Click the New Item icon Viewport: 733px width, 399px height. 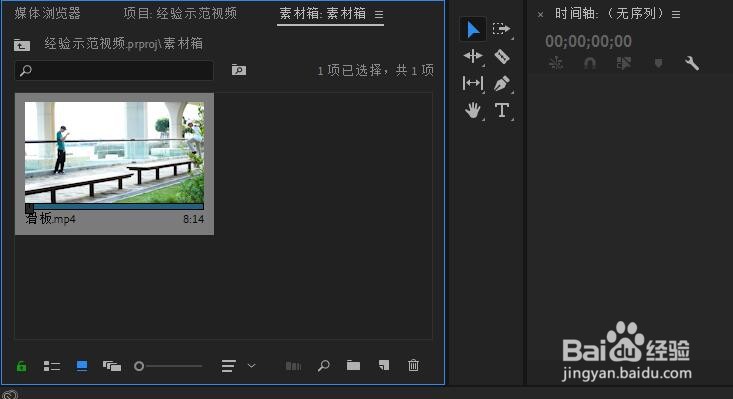point(384,365)
